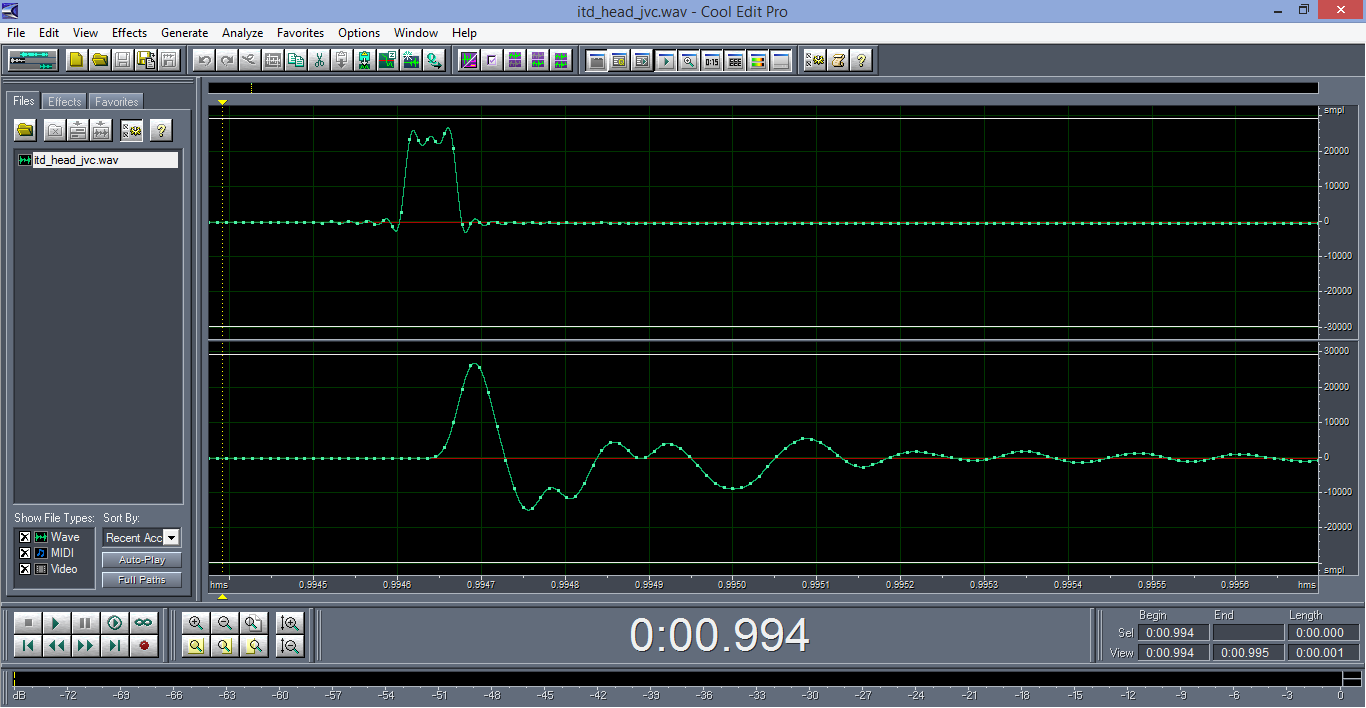Click the View Length time field
The height and width of the screenshot is (708, 1366).
(x=1322, y=653)
